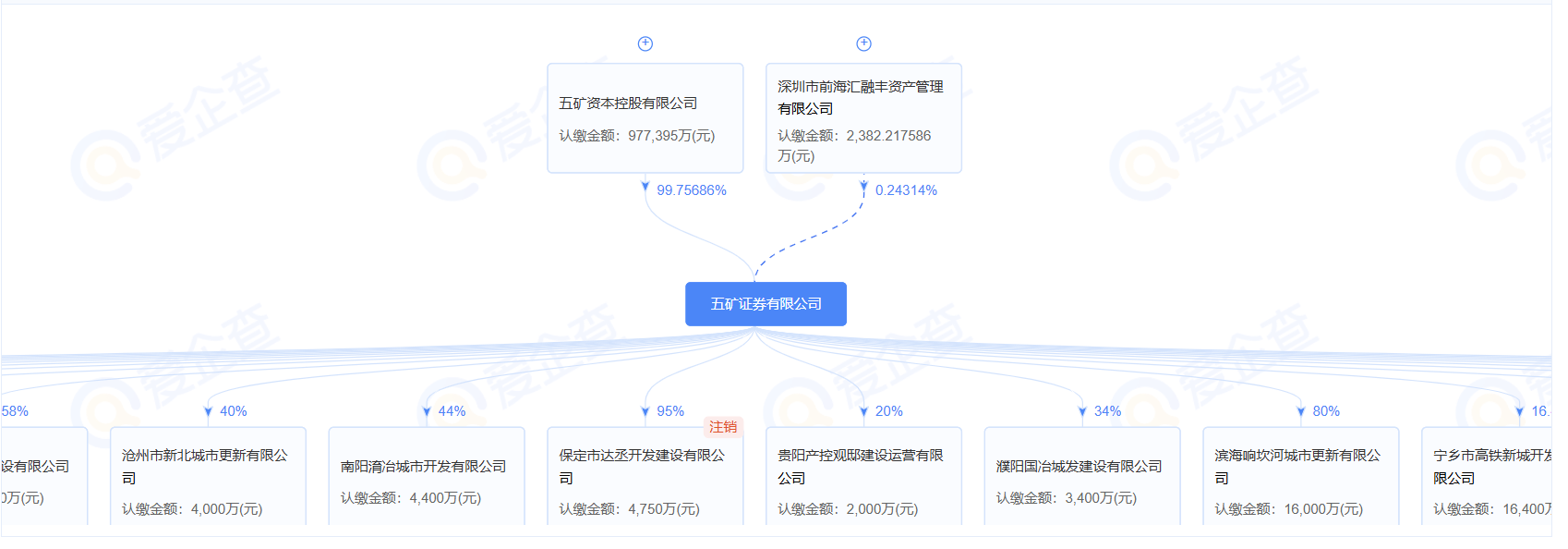This screenshot has width=1568, height=549.
Task: Select the 五矿证券有限公司 central node
Action: point(766,304)
